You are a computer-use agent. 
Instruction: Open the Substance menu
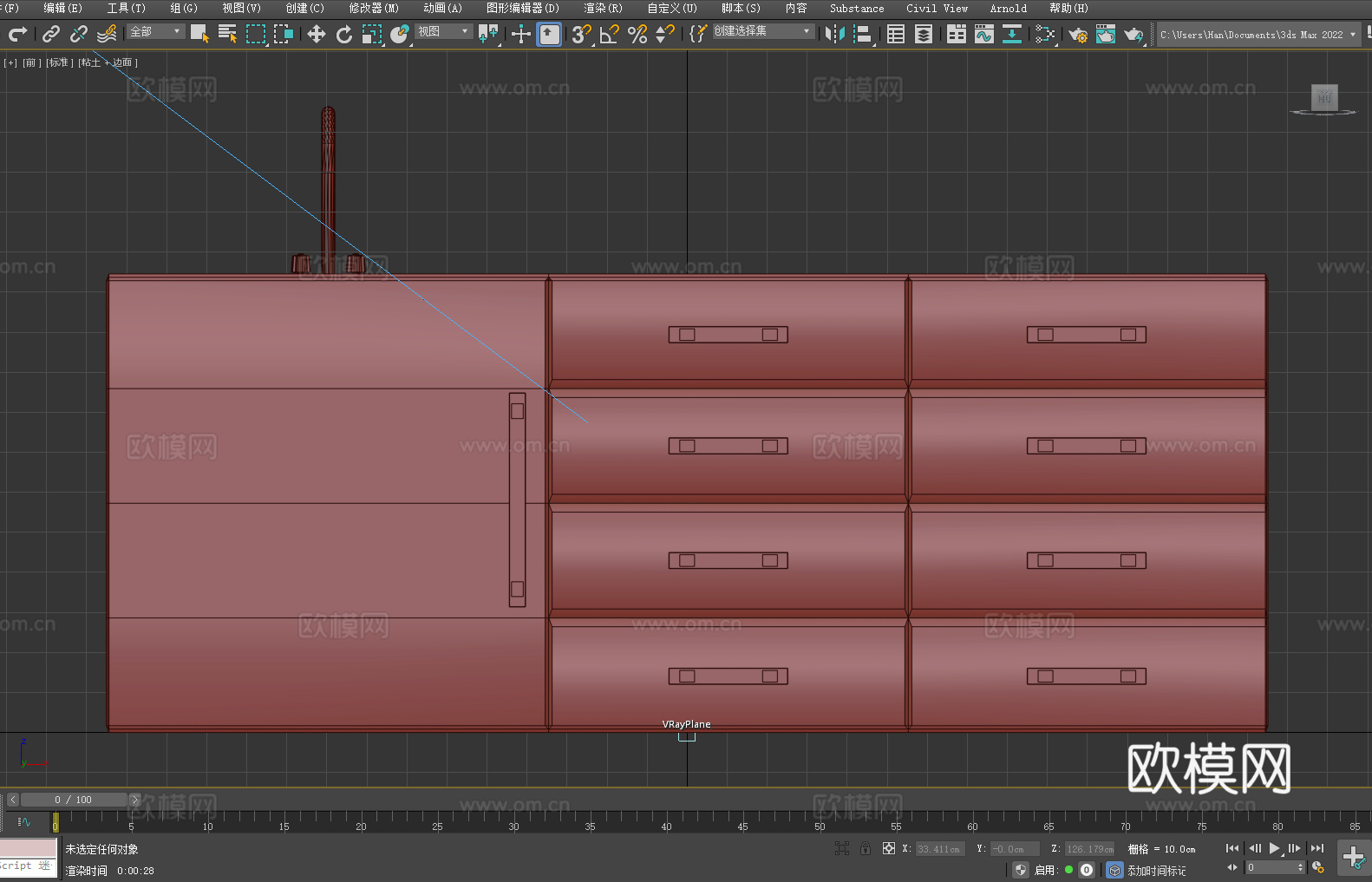pyautogui.click(x=857, y=8)
